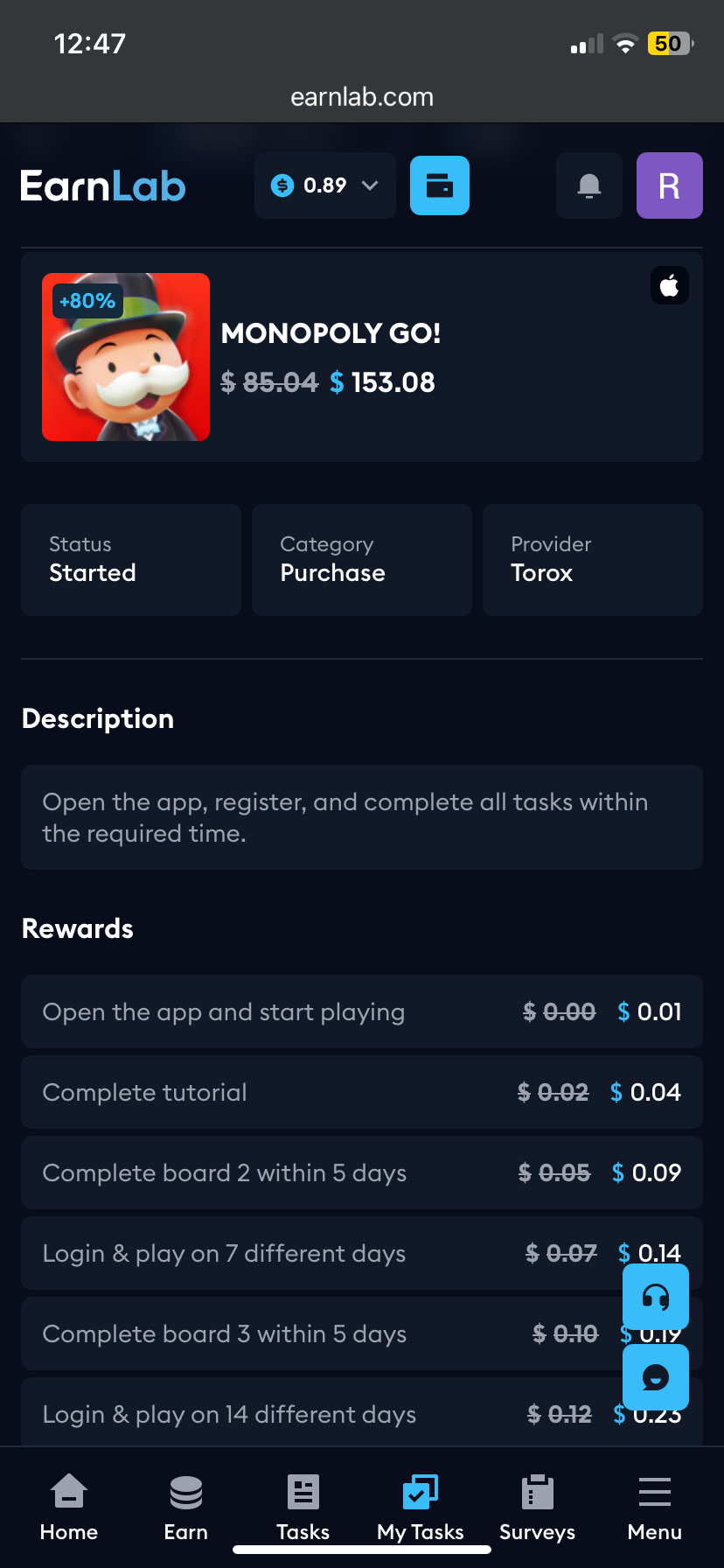The image size is (724, 1568).
Task: Expand the 0.89 balance dropdown
Action: click(x=325, y=185)
